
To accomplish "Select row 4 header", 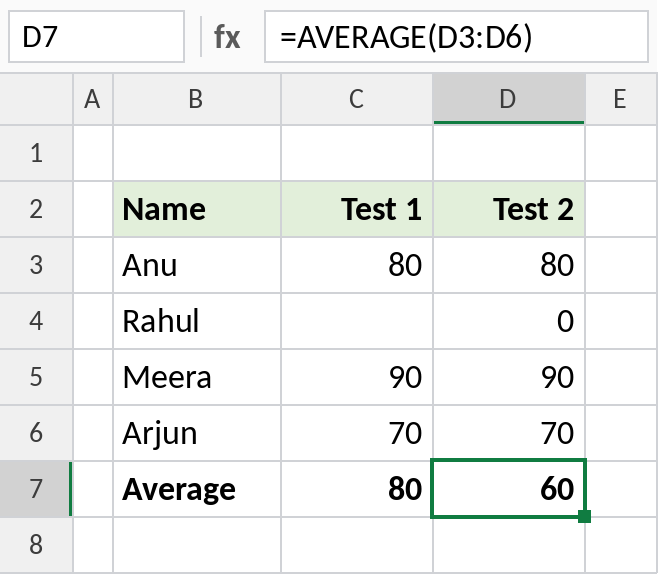I will pos(36,321).
